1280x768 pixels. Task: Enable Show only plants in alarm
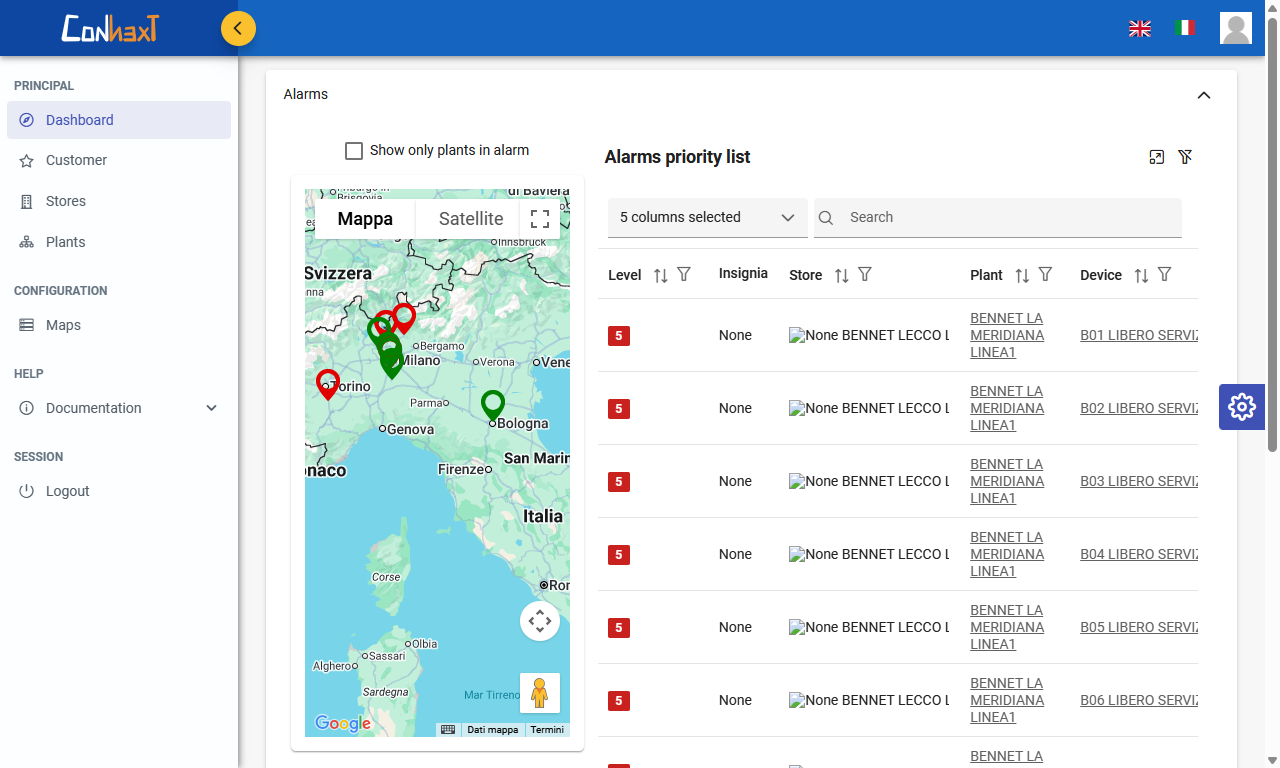pyautogui.click(x=354, y=151)
